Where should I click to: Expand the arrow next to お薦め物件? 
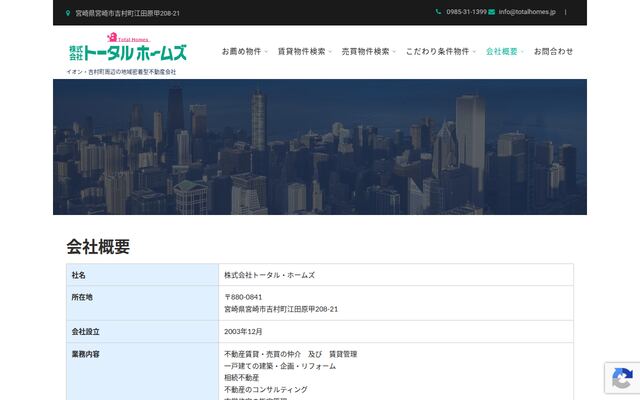click(266, 52)
